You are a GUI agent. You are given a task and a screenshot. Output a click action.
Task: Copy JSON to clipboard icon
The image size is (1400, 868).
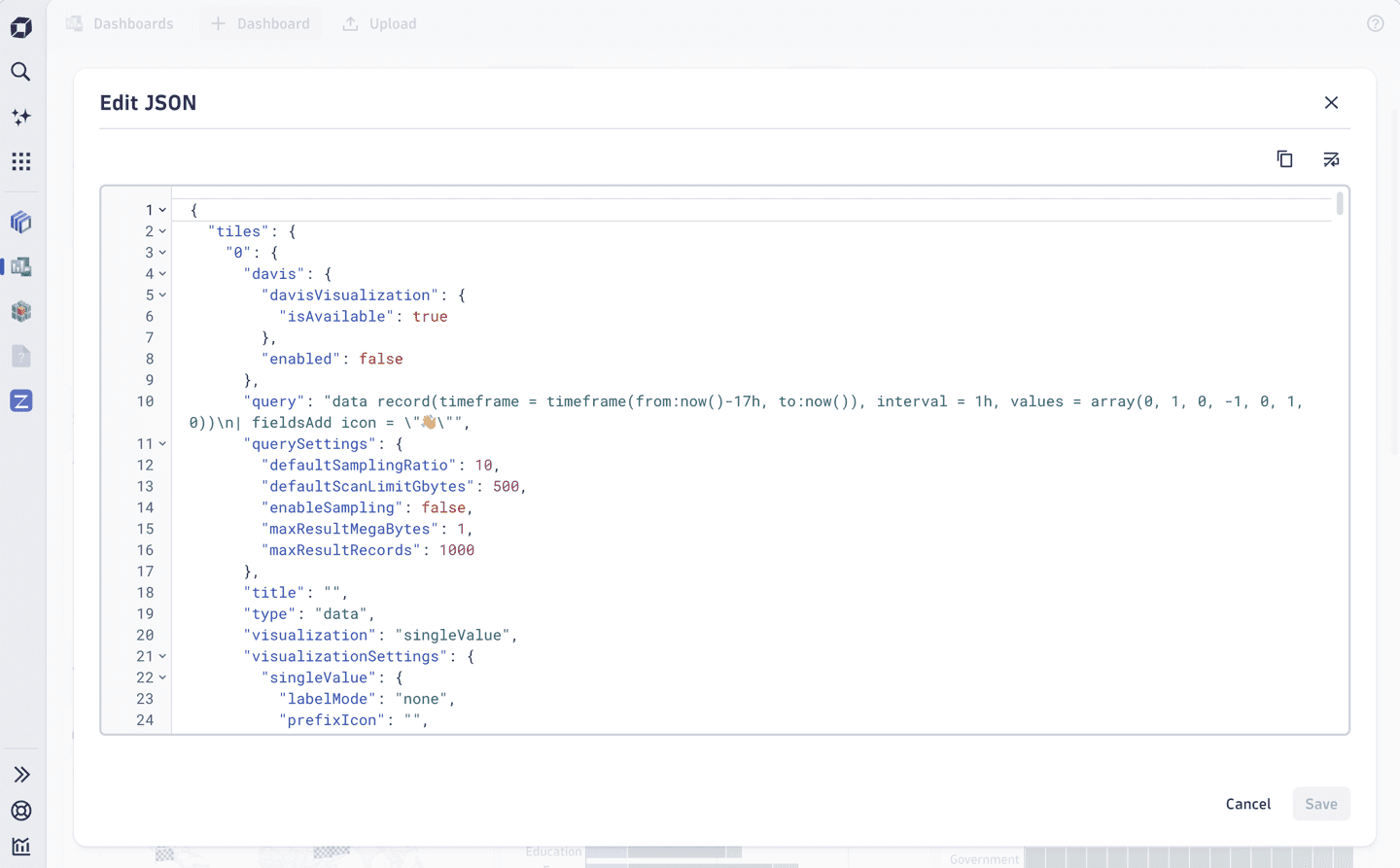[x=1284, y=158]
